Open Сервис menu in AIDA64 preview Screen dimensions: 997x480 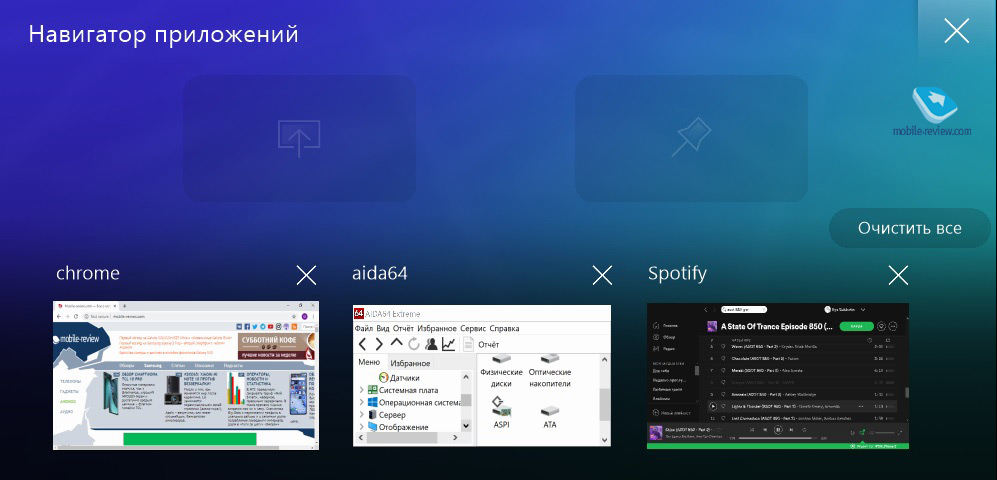(x=473, y=329)
